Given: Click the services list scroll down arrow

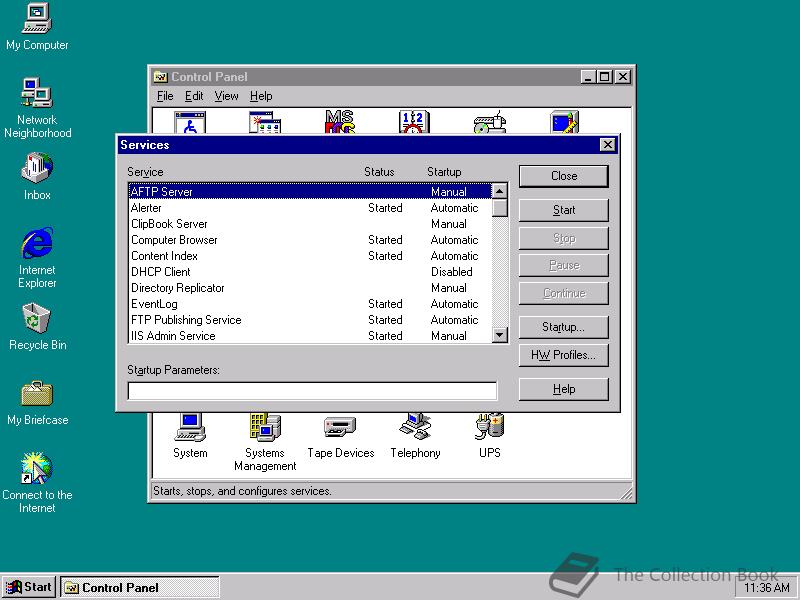Looking at the screenshot, I should (x=499, y=335).
